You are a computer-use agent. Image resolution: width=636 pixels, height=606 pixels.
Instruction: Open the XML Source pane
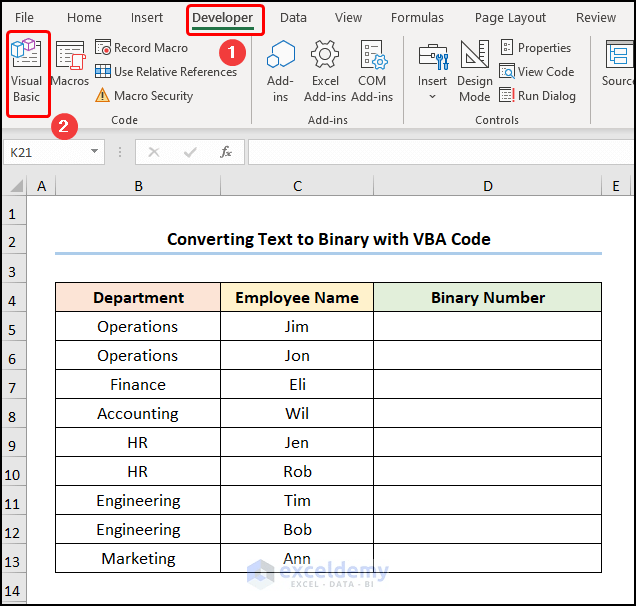(x=618, y=64)
